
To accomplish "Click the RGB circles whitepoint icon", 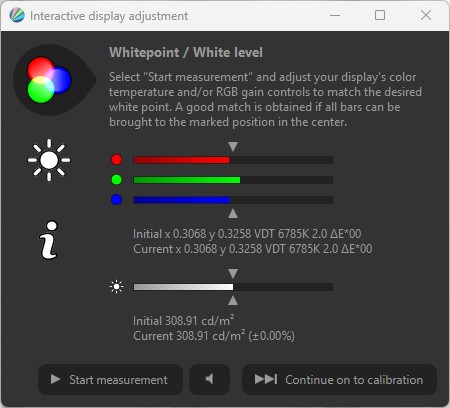I will 49,80.
